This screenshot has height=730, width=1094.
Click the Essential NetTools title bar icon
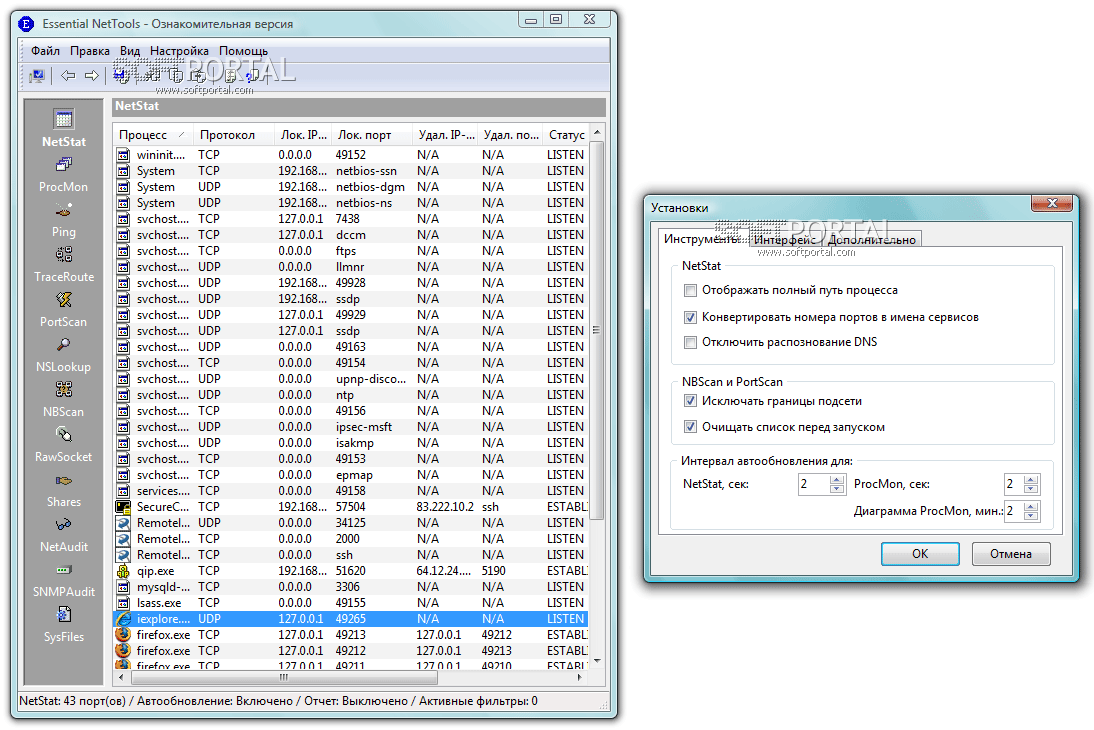[26, 24]
